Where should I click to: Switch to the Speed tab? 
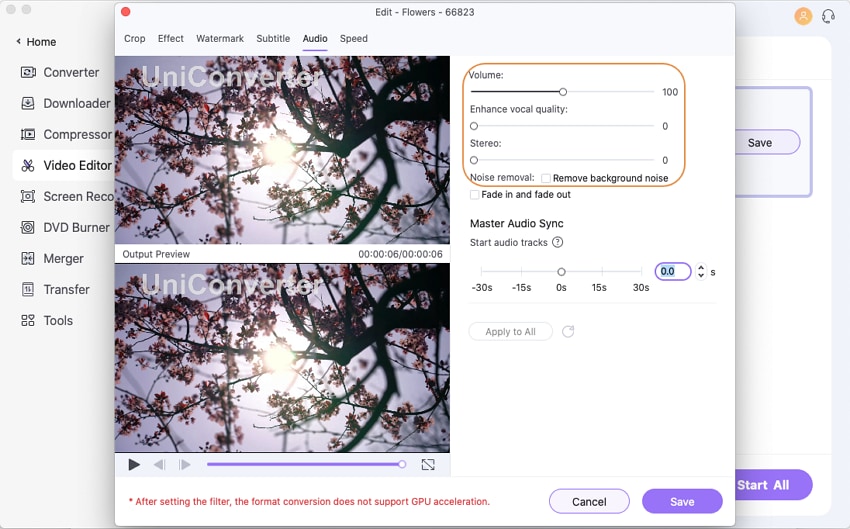click(x=353, y=38)
